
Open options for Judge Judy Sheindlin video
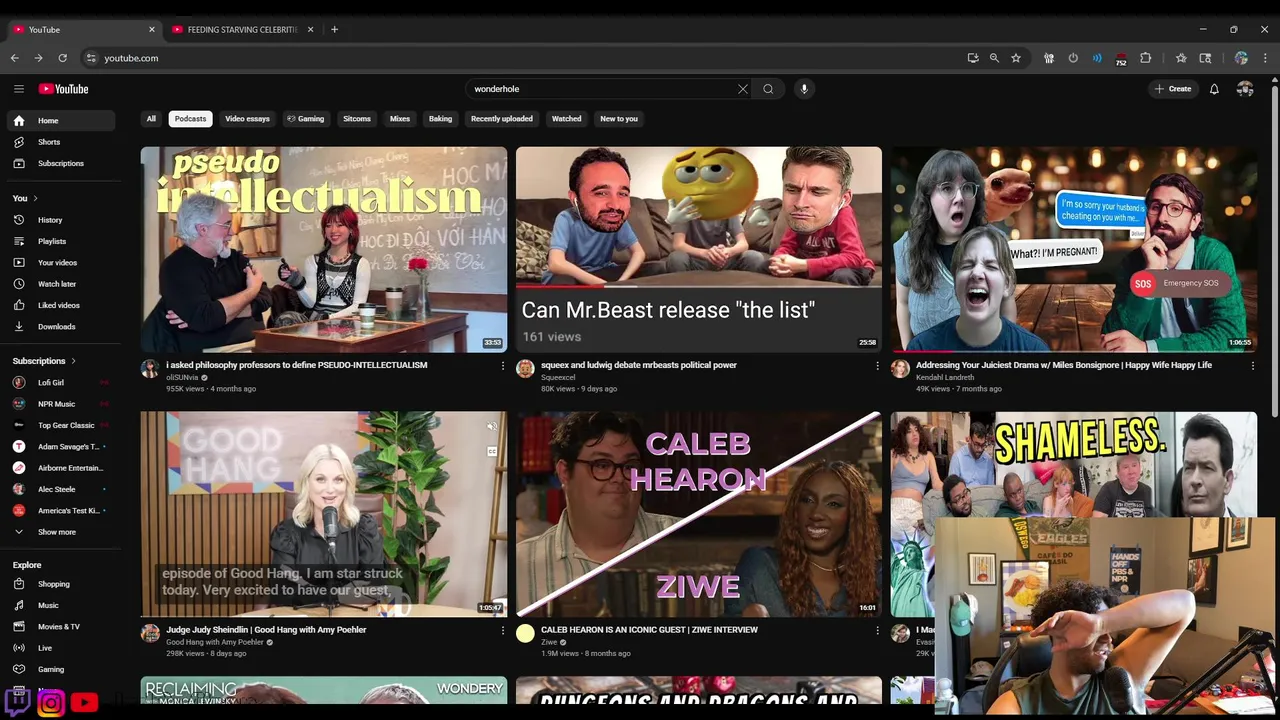coord(502,631)
